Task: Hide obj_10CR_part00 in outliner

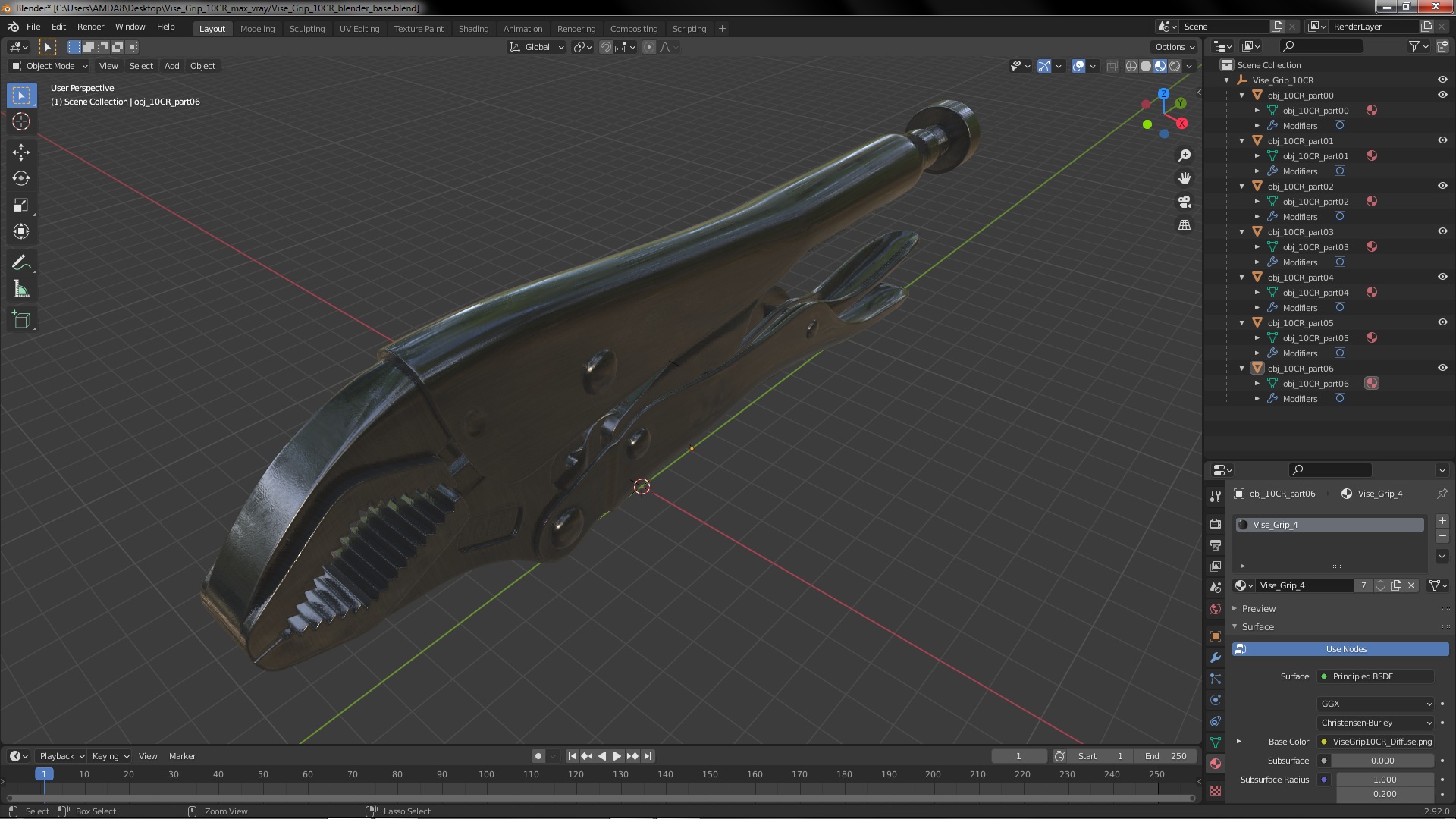Action: [1442, 95]
